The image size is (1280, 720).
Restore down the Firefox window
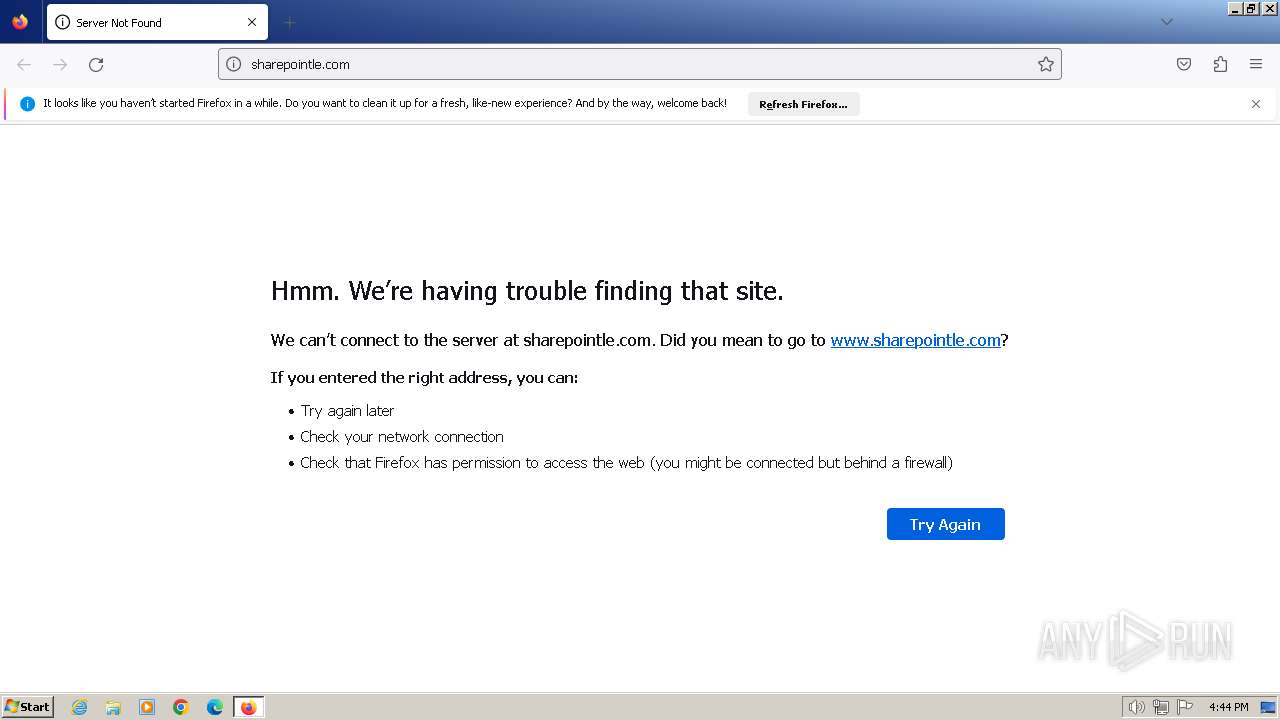click(x=1252, y=8)
